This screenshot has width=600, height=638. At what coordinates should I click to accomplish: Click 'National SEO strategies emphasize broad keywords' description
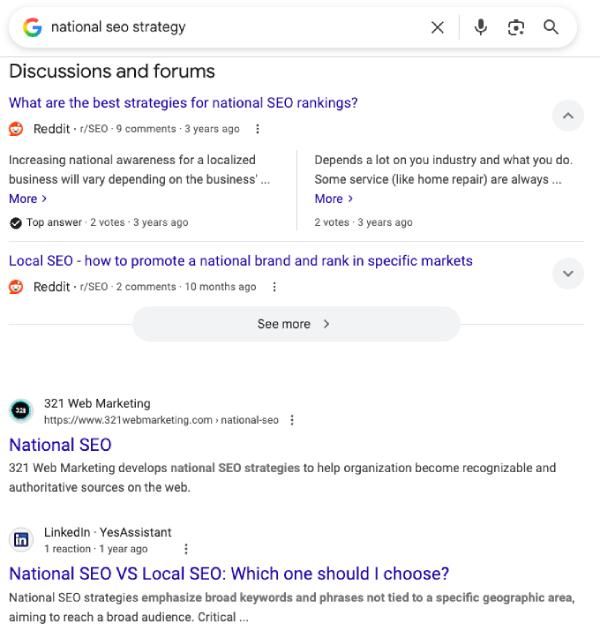292,607
